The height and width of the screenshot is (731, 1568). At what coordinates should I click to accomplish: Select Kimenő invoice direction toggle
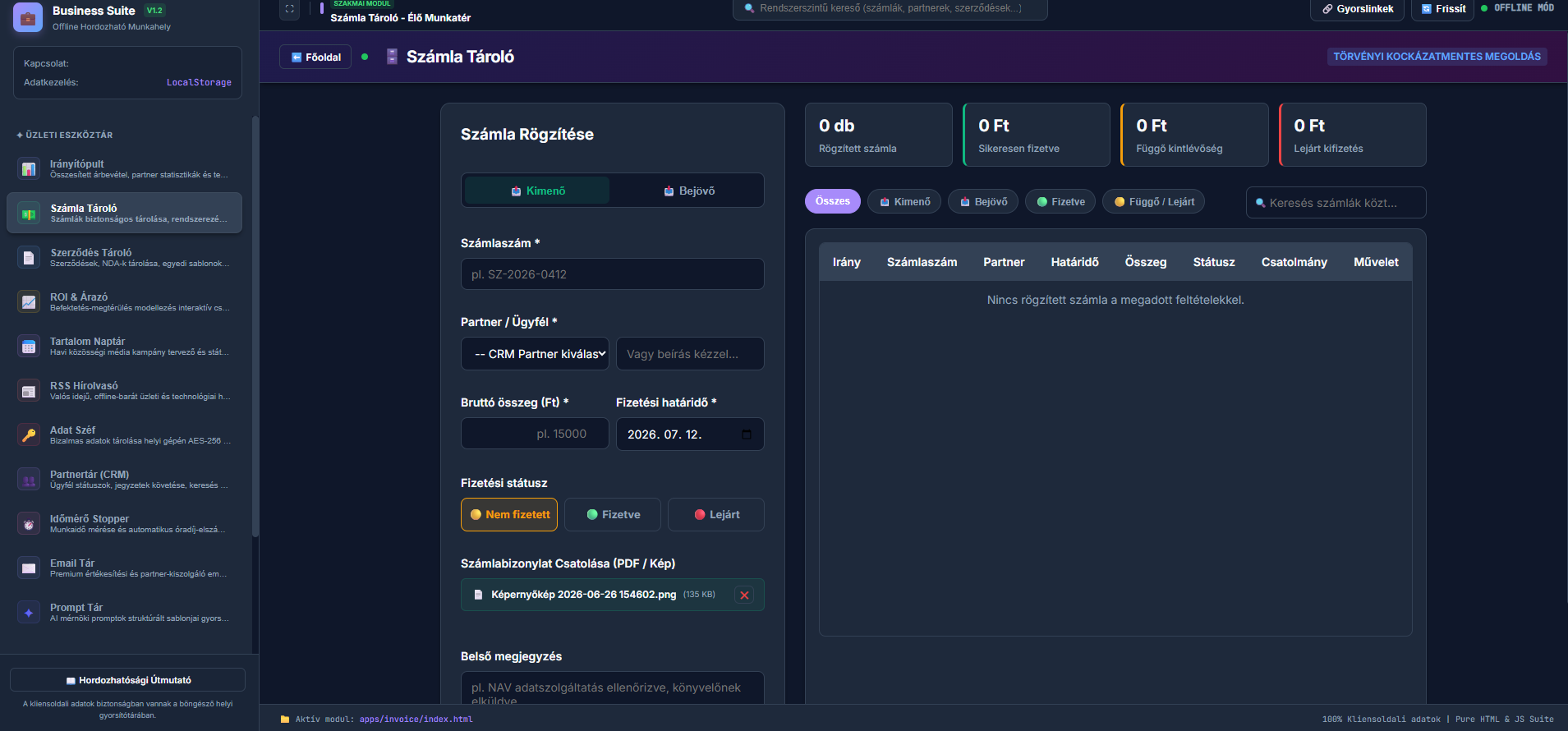537,191
